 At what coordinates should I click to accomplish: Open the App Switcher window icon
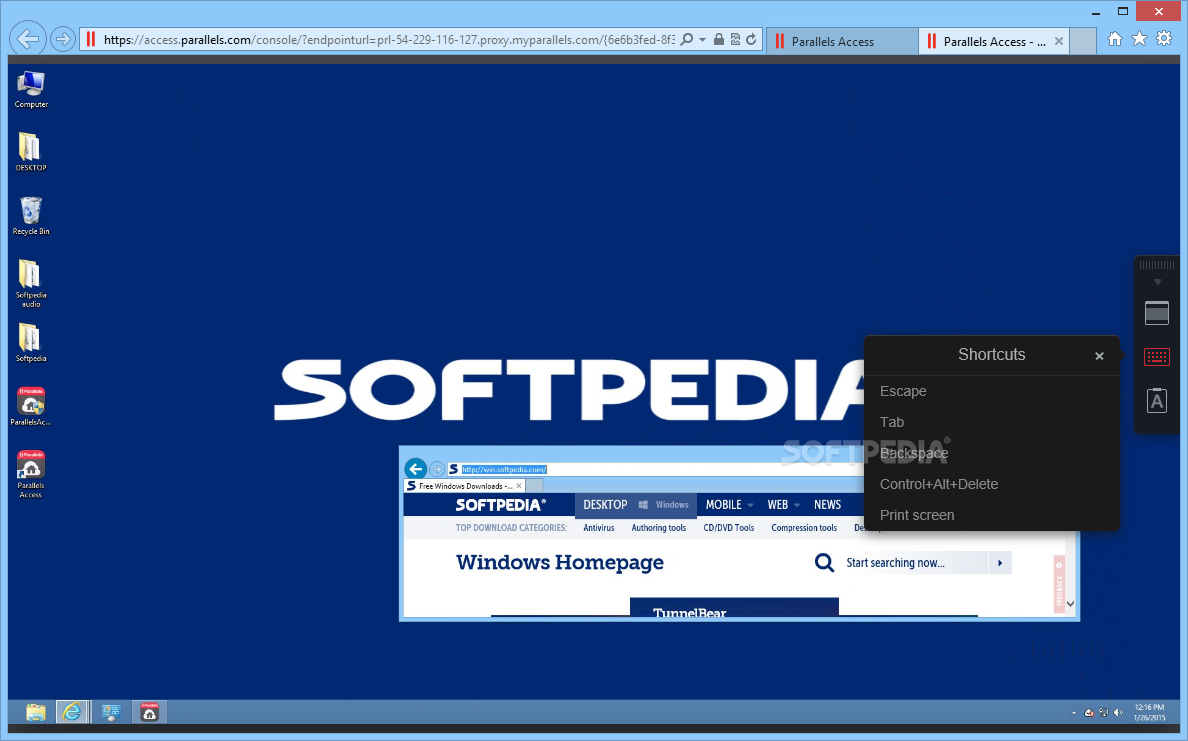coord(1157,313)
